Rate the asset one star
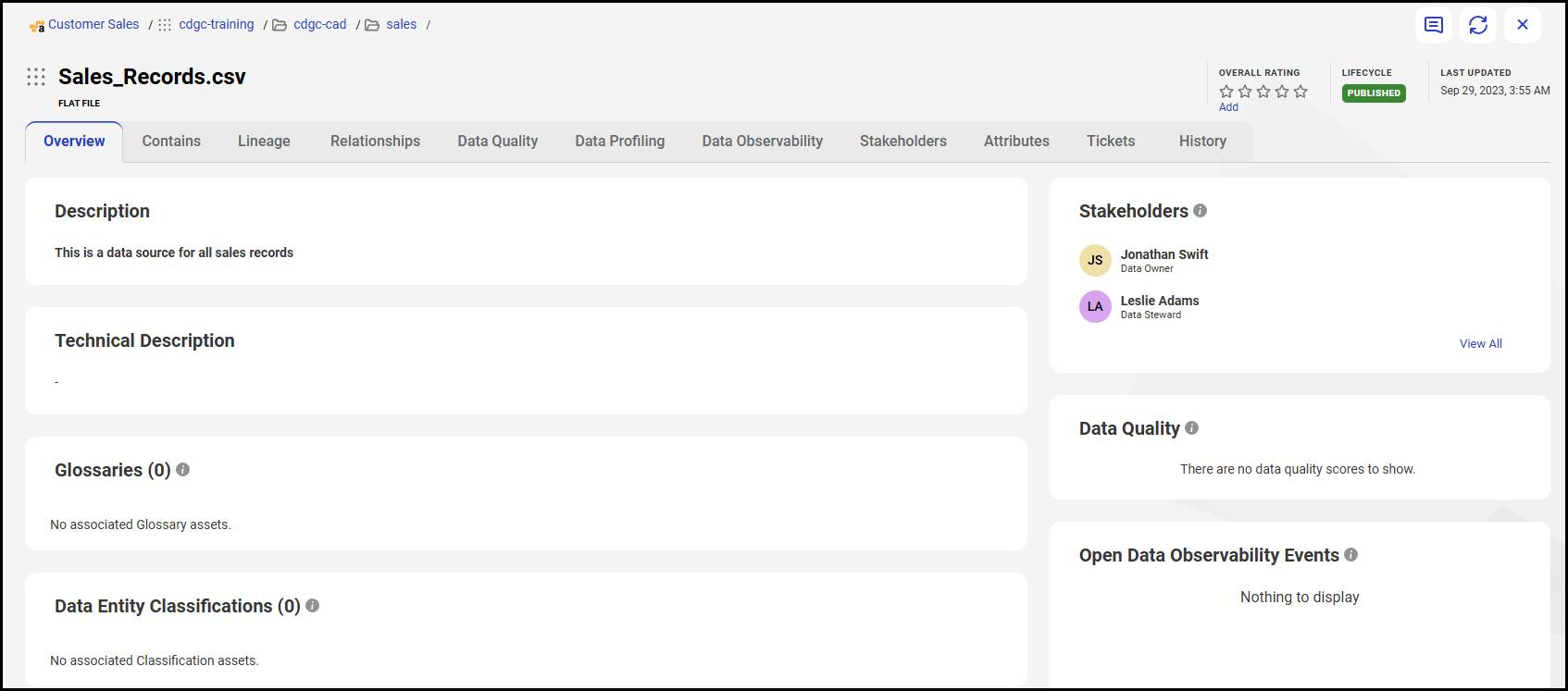 coord(1226,91)
